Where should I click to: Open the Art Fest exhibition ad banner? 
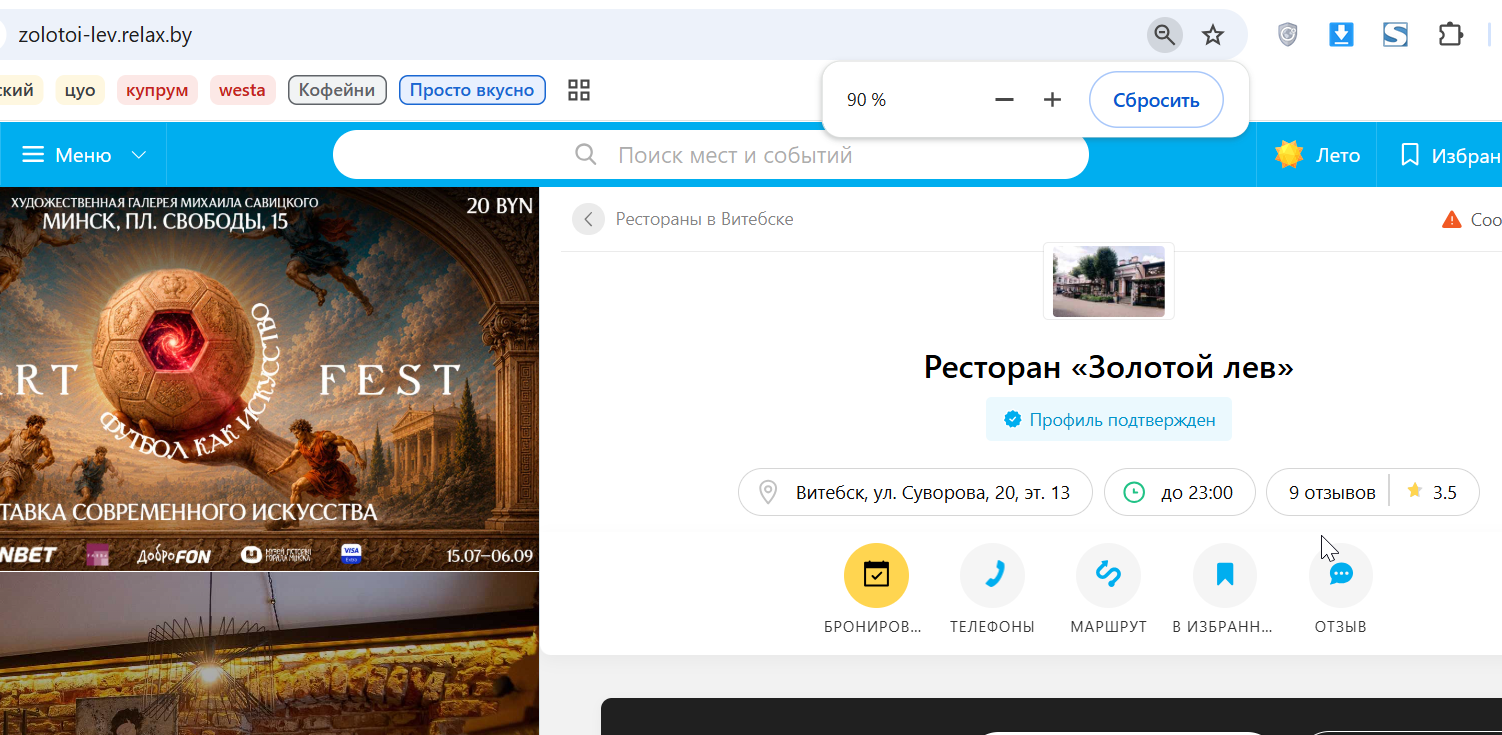[270, 379]
